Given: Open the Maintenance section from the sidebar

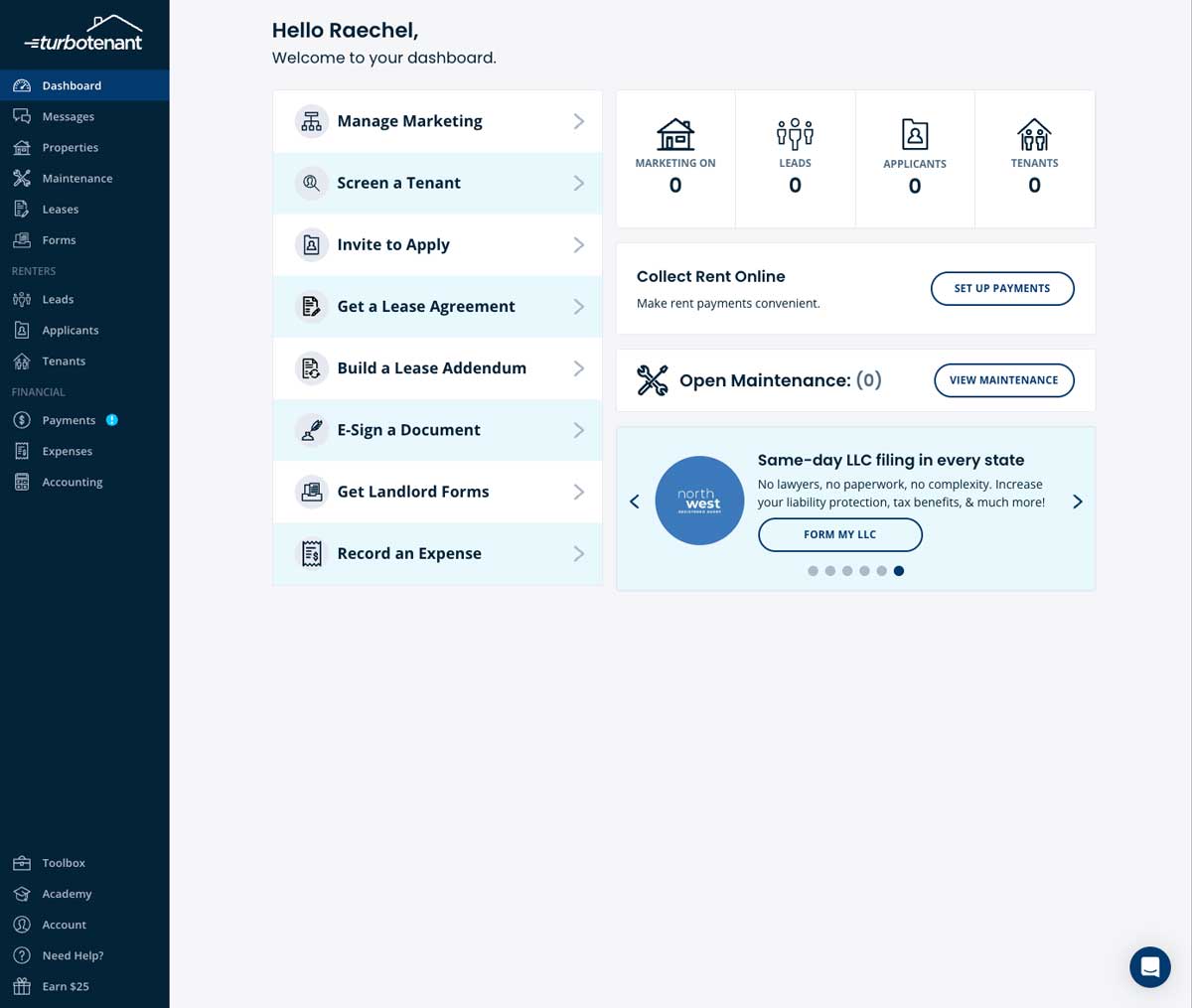Looking at the screenshot, I should 77,178.
